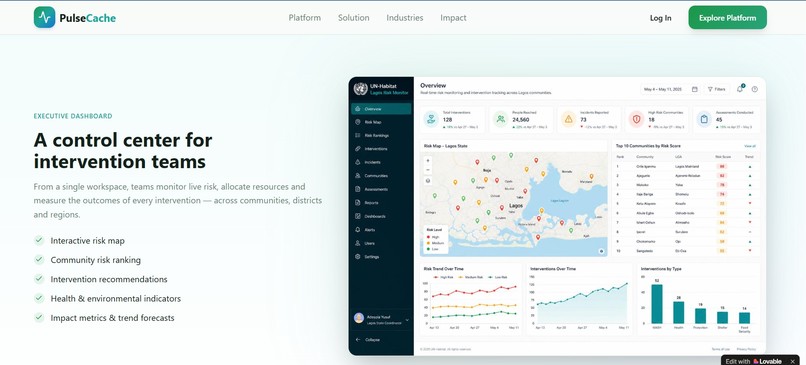Click the Food Security bar valued 14
This screenshot has height=365, width=806.
coord(744,318)
